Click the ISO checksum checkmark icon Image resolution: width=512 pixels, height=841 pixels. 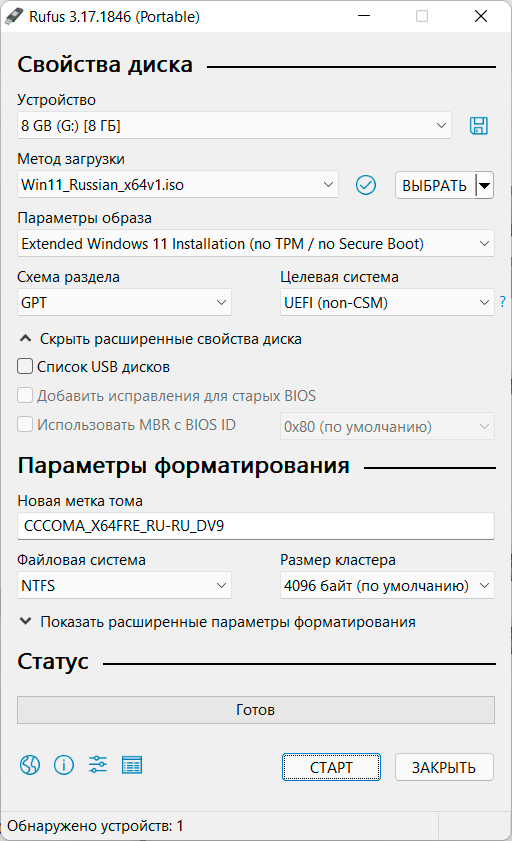366,185
